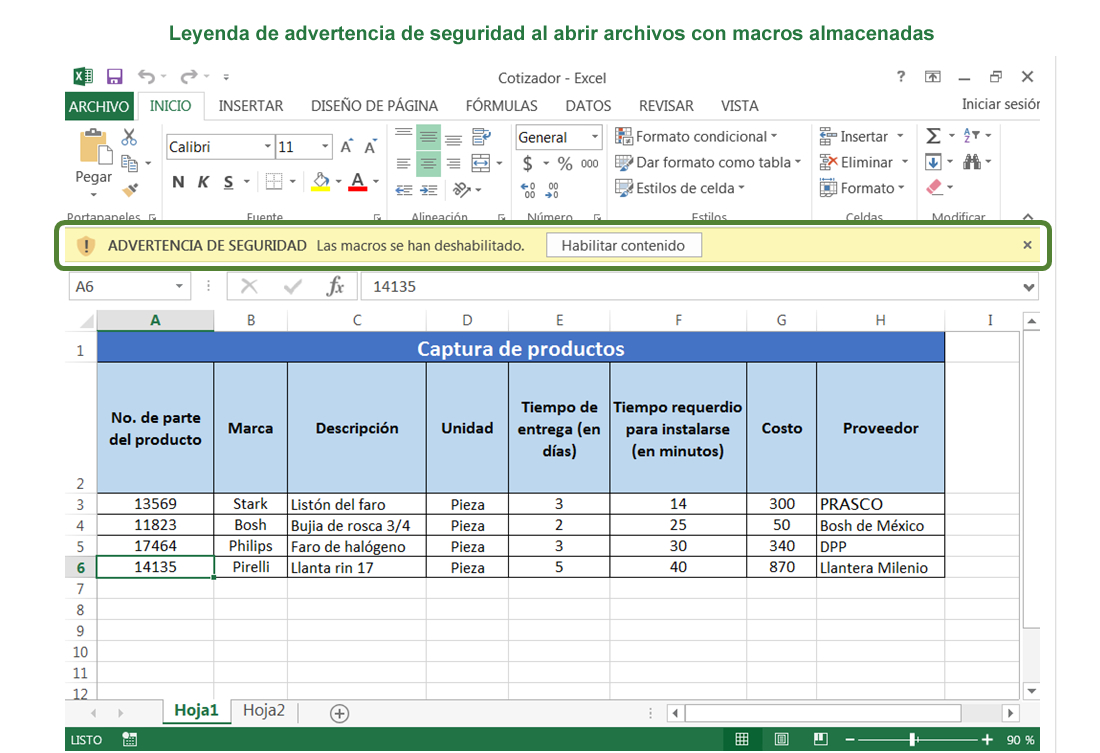1100x753 pixels.
Task: Click the Fill down arrow icon
Action: (x=933, y=162)
